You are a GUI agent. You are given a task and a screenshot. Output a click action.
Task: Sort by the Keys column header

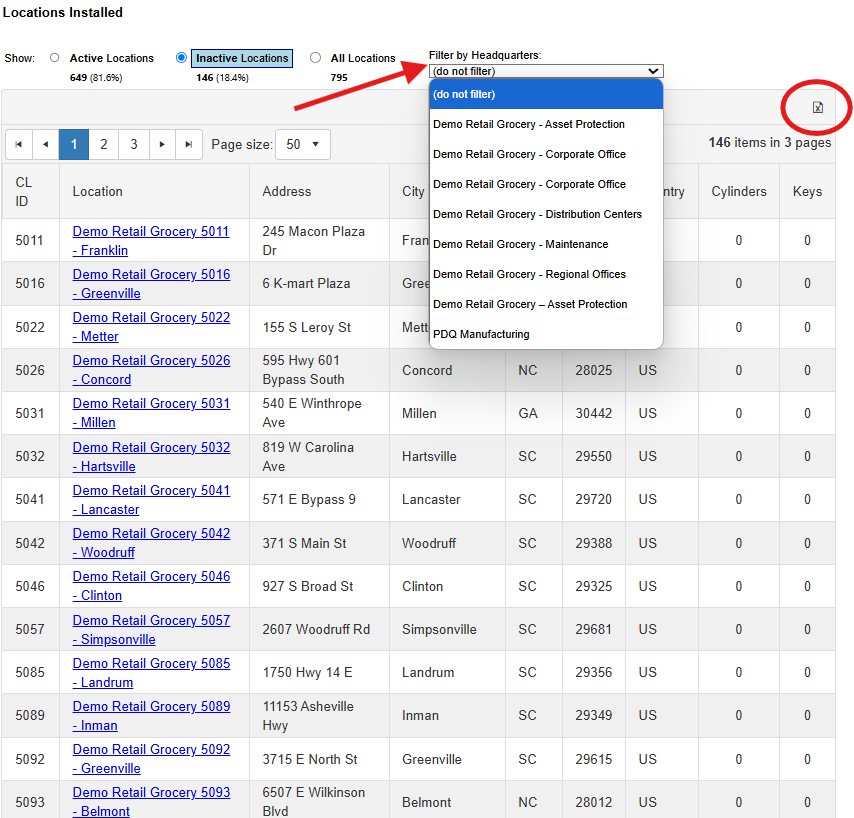click(807, 192)
